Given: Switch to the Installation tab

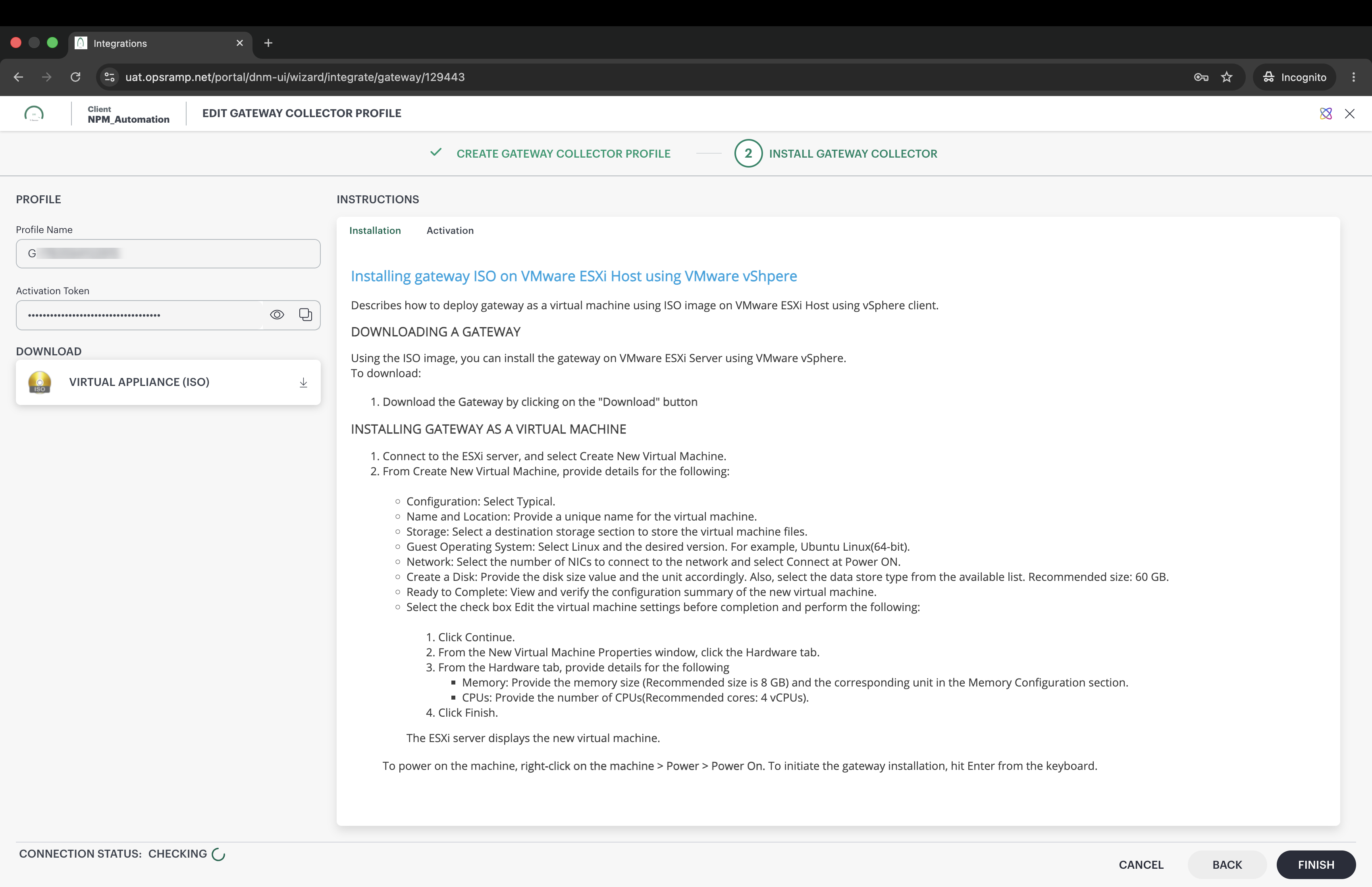Looking at the screenshot, I should pos(375,230).
